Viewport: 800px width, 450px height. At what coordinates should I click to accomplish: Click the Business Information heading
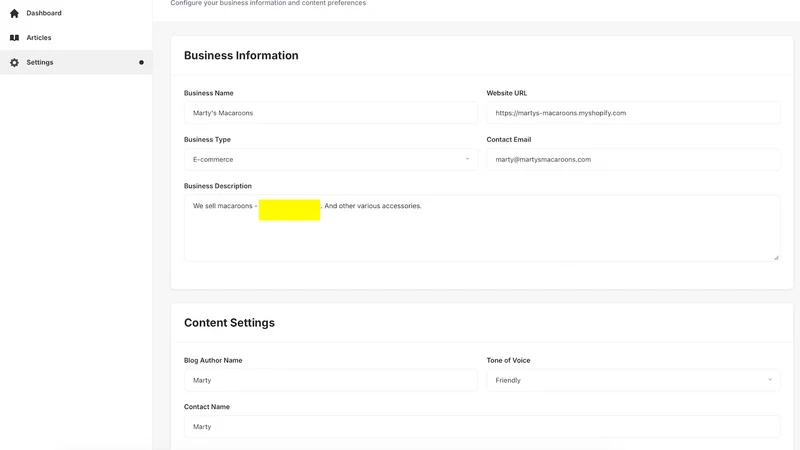241,56
